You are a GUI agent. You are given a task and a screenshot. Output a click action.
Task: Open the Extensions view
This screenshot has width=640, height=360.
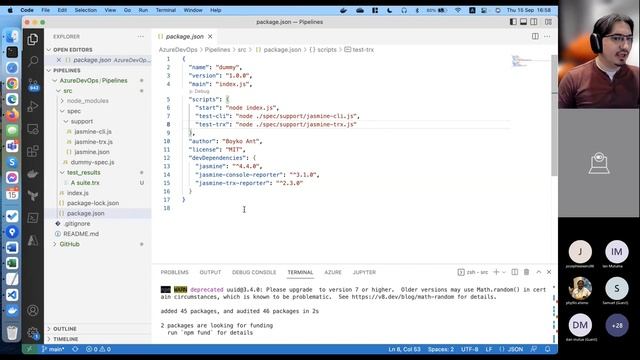coord(33,151)
